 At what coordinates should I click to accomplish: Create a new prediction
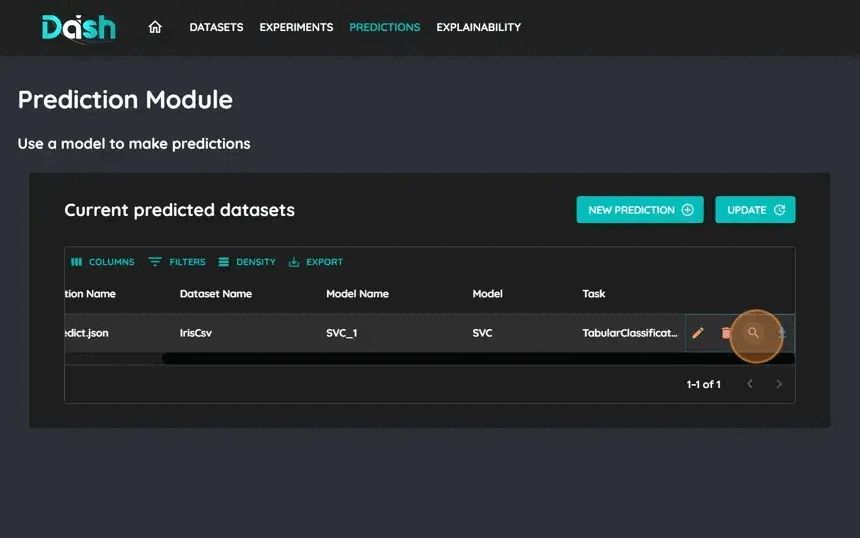click(x=640, y=209)
